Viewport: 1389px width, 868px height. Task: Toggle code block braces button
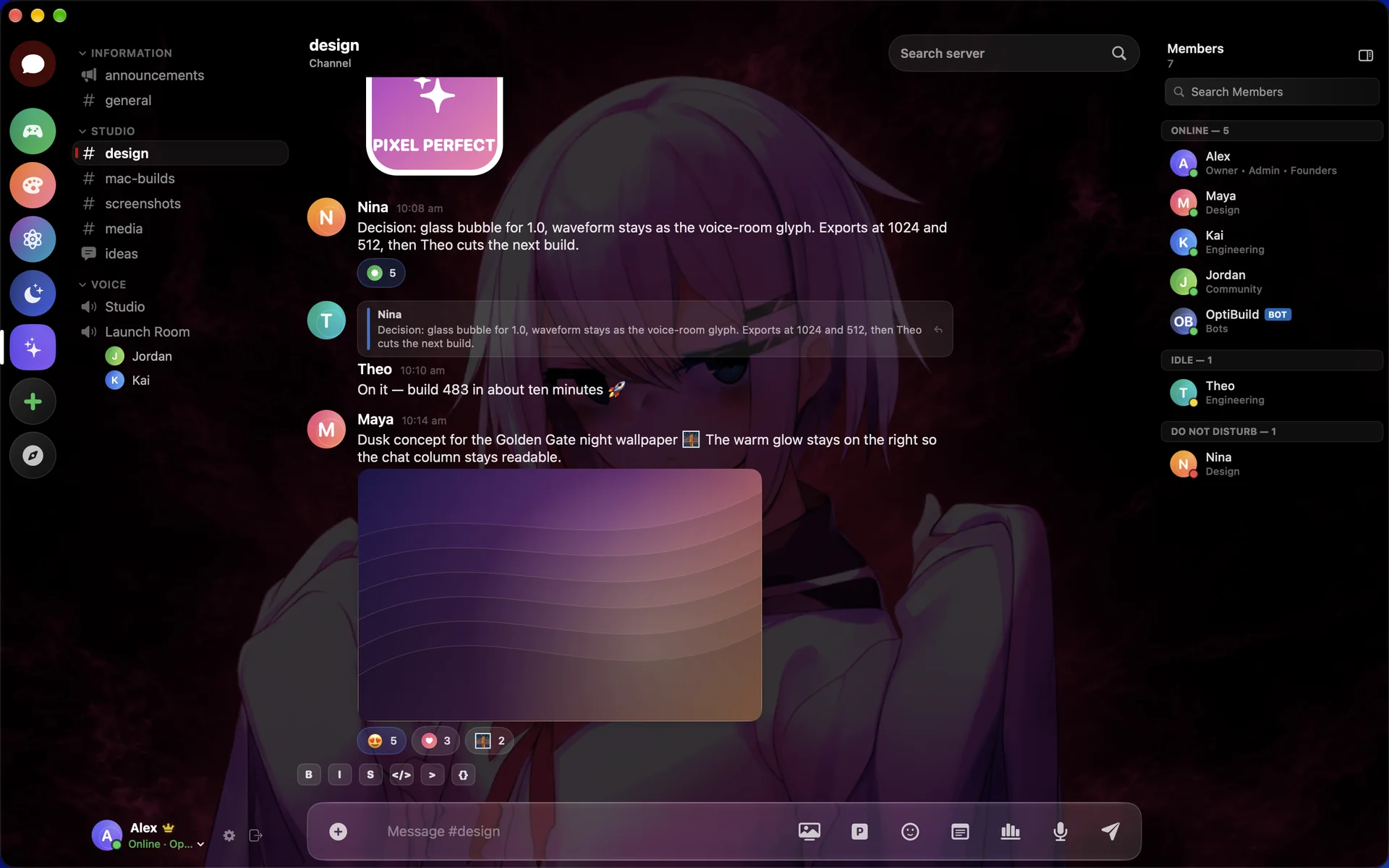(463, 775)
